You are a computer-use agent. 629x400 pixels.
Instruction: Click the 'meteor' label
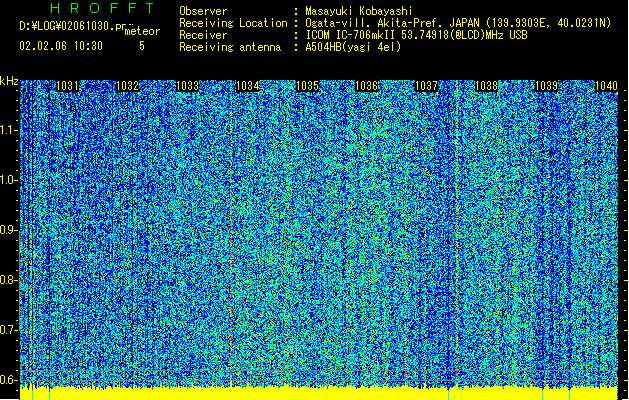coord(142,31)
